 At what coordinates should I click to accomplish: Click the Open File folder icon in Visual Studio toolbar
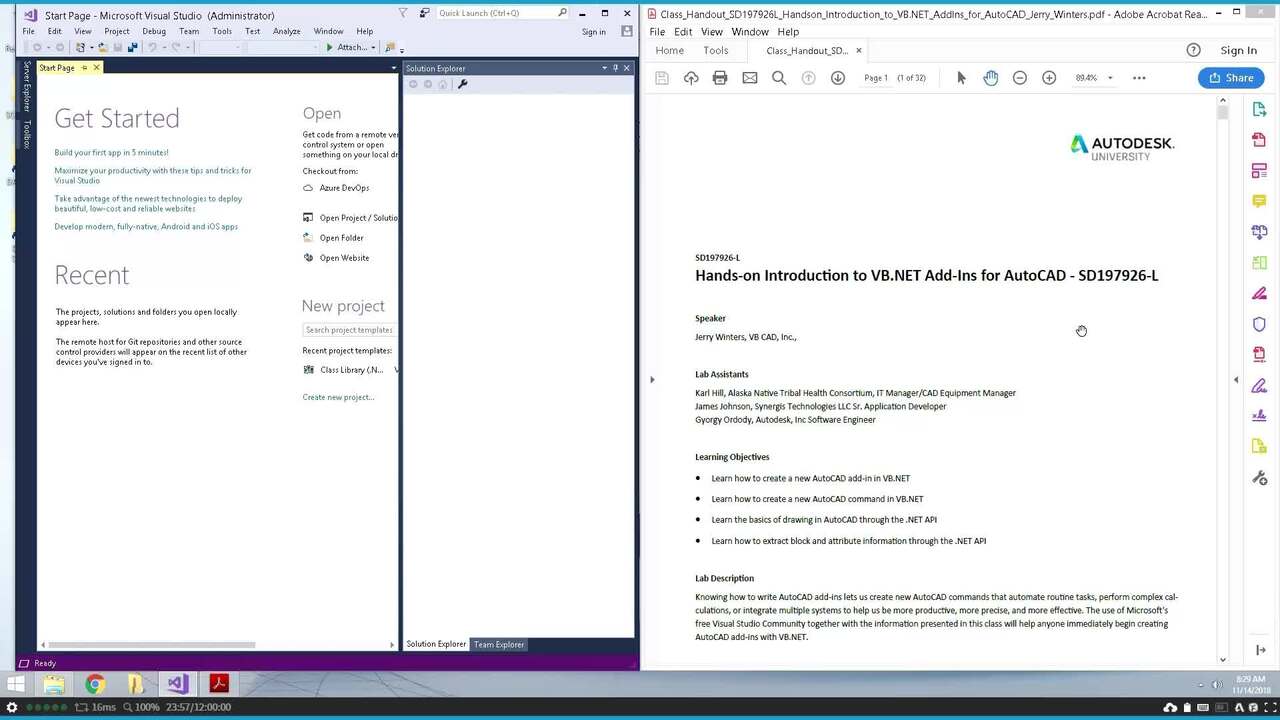pos(103,47)
